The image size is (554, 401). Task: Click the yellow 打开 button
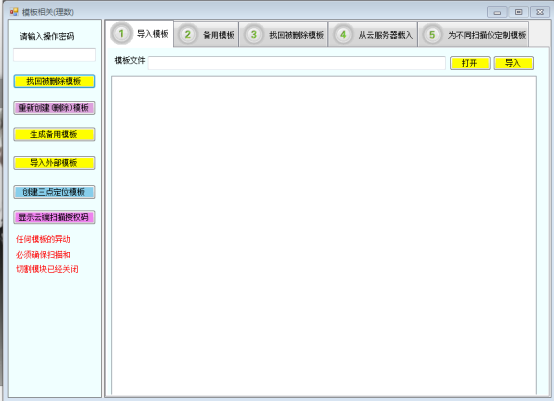tap(470, 63)
